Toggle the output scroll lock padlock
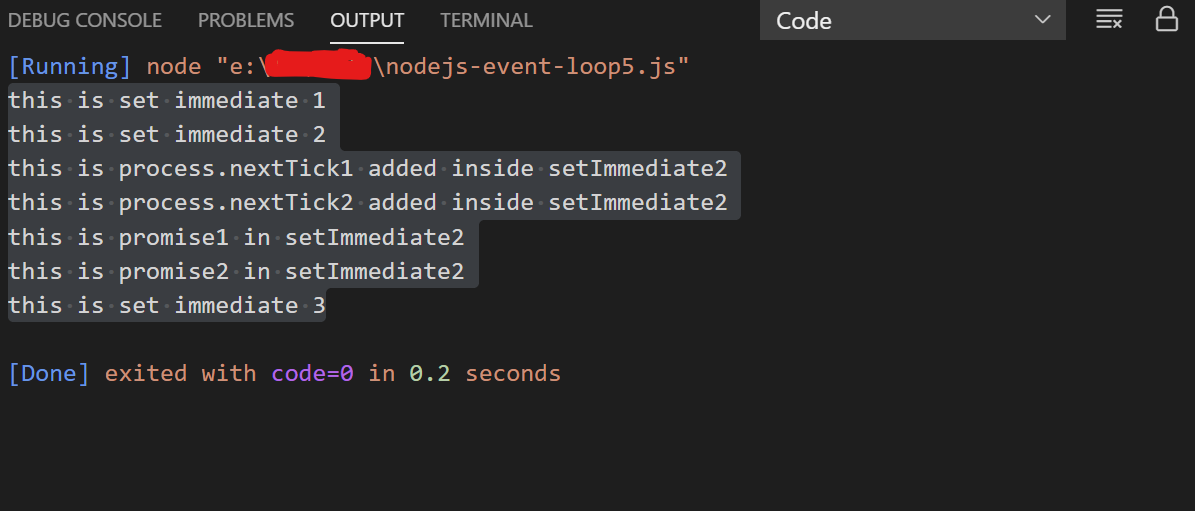This screenshot has height=511, width=1195. (x=1167, y=19)
